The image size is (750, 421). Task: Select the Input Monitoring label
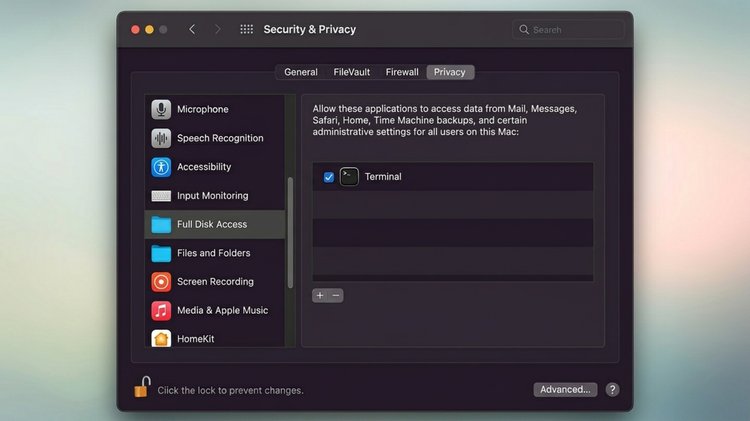click(212, 195)
